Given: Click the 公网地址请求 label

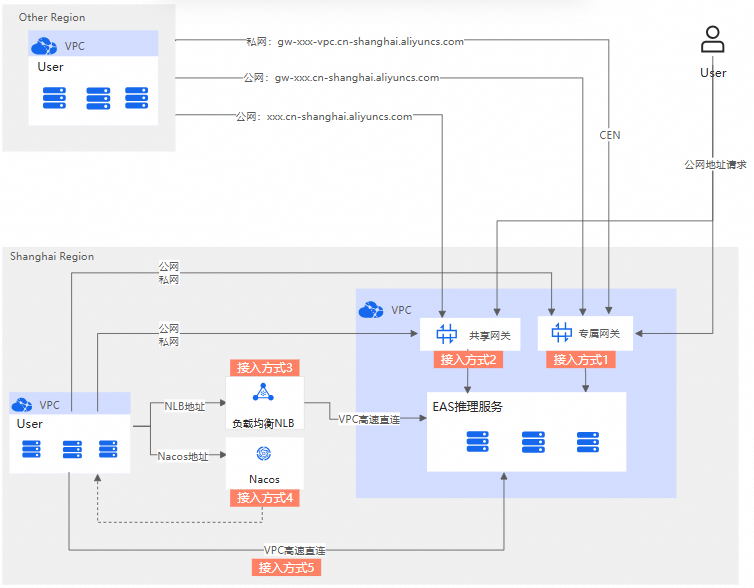Looking at the screenshot, I should click(715, 164).
